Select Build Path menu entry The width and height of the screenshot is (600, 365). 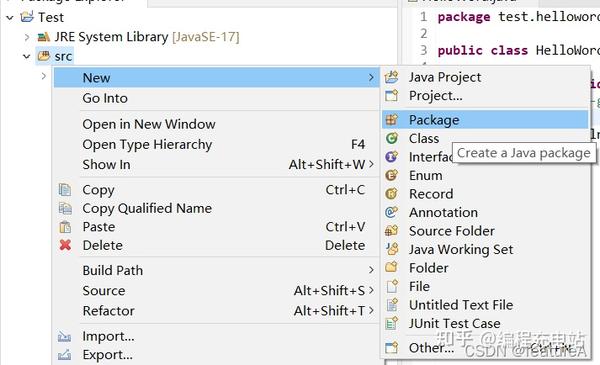[216, 270]
